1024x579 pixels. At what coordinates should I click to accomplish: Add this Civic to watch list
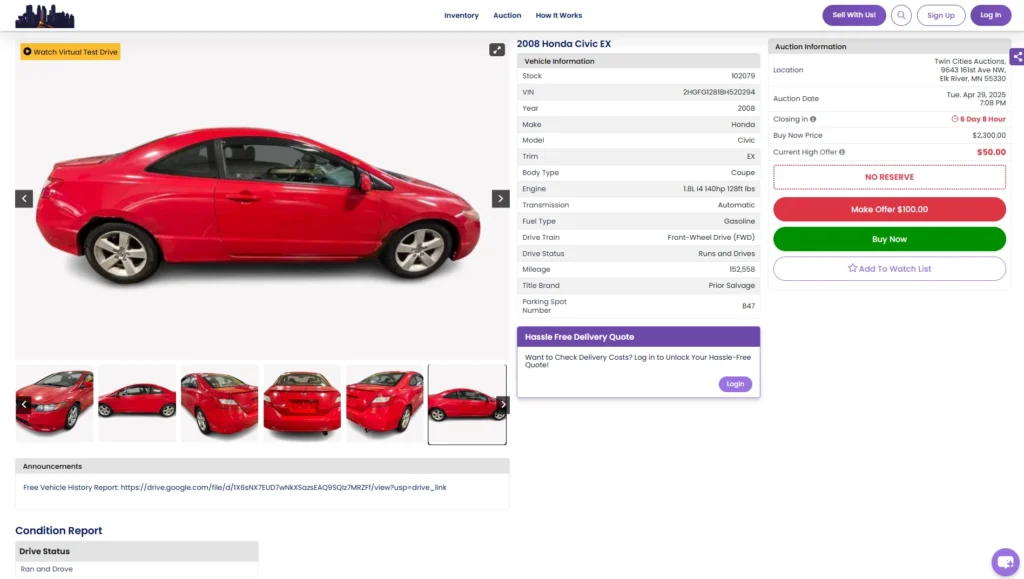pyautogui.click(x=889, y=269)
